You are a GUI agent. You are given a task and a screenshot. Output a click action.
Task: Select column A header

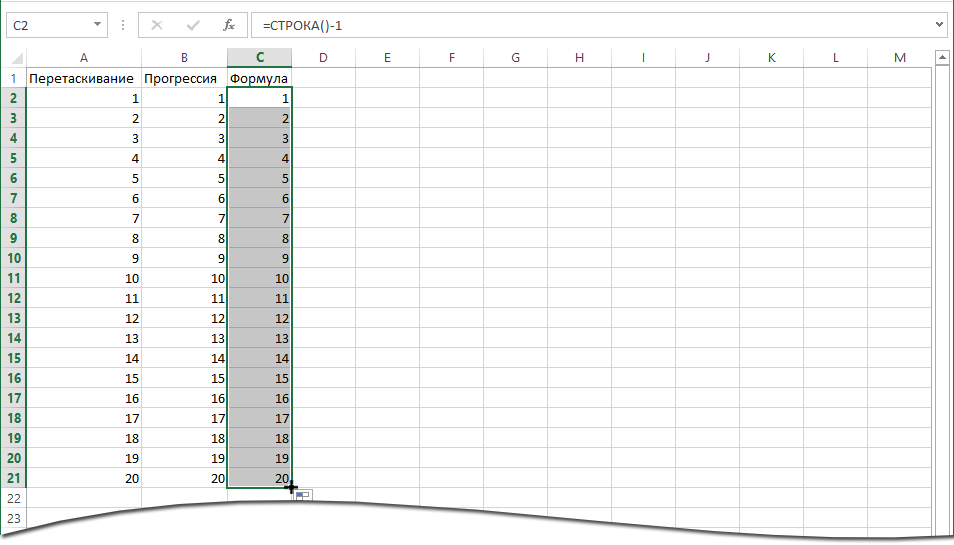click(x=83, y=58)
